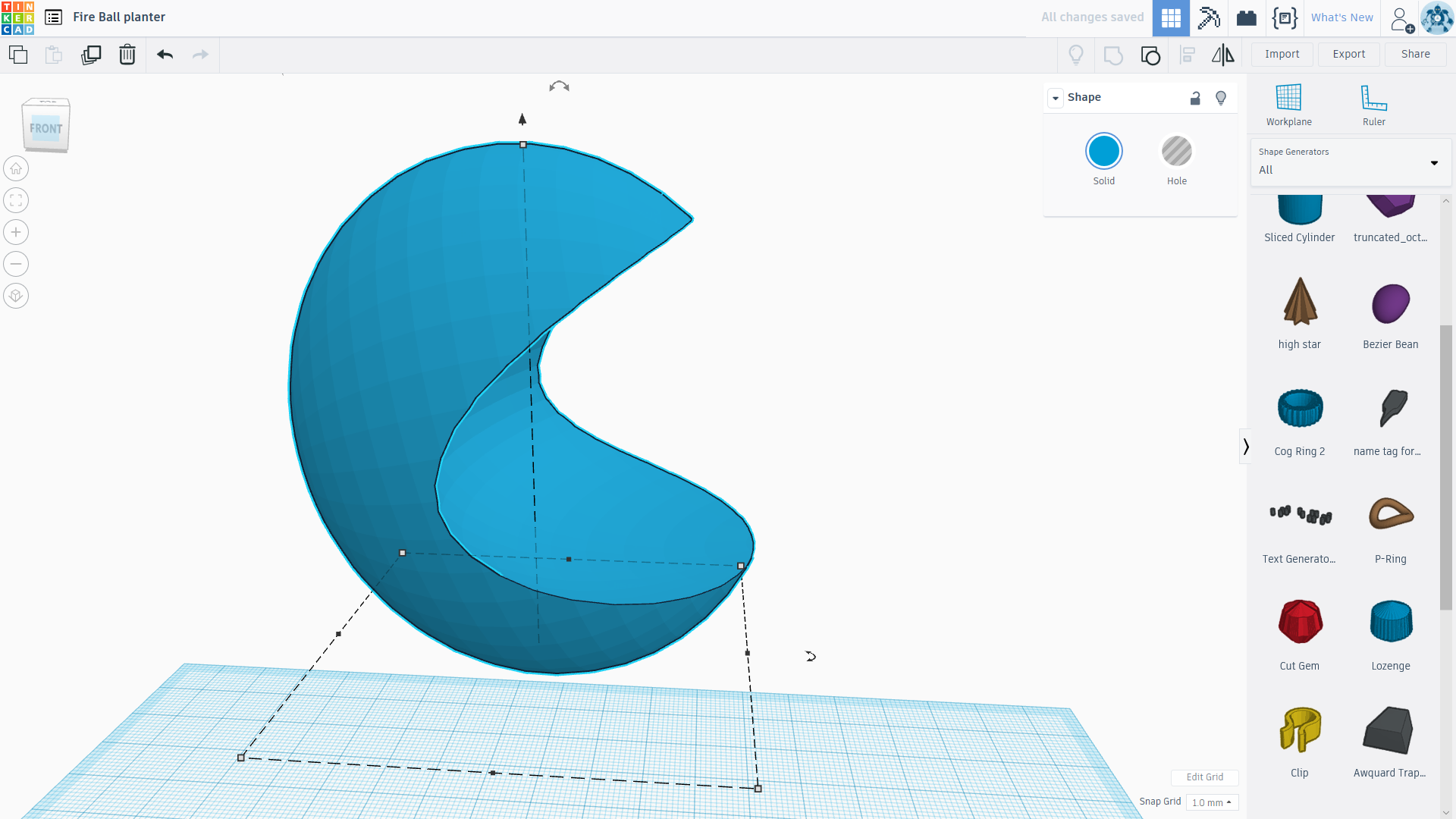Click the Export button

tap(1348, 54)
